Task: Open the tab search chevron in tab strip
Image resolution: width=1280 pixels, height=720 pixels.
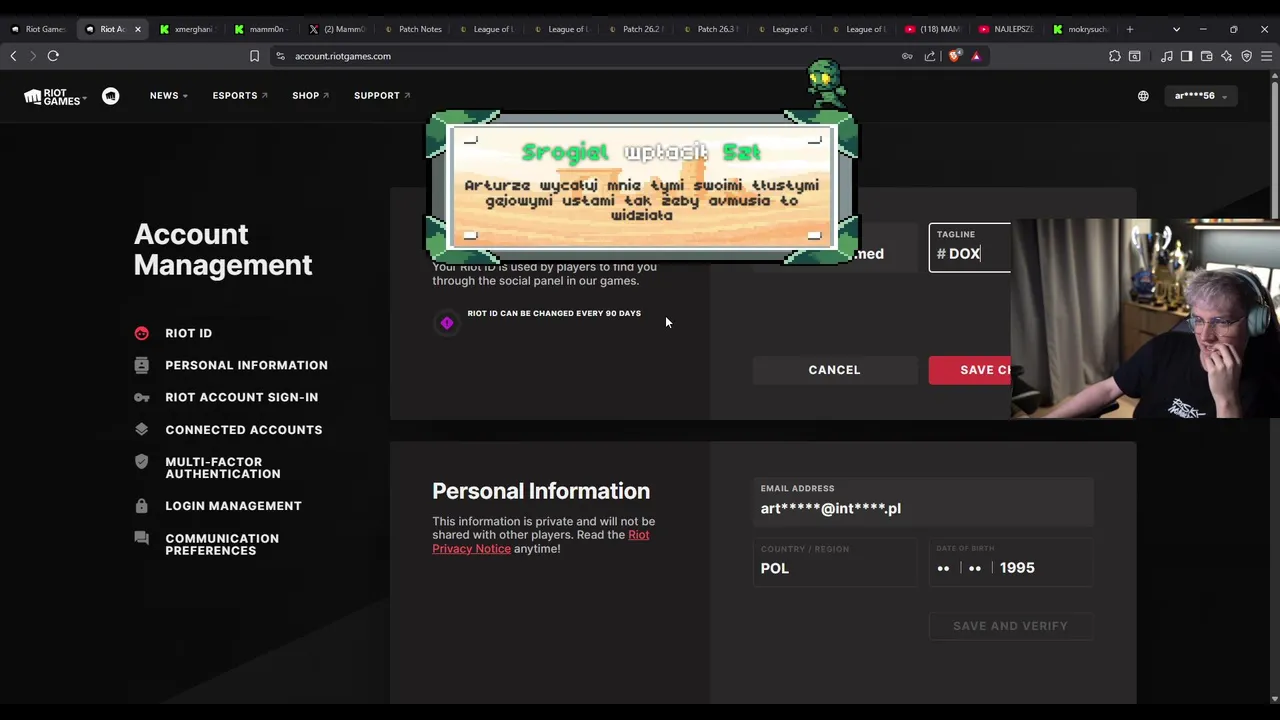Action: click(1176, 29)
